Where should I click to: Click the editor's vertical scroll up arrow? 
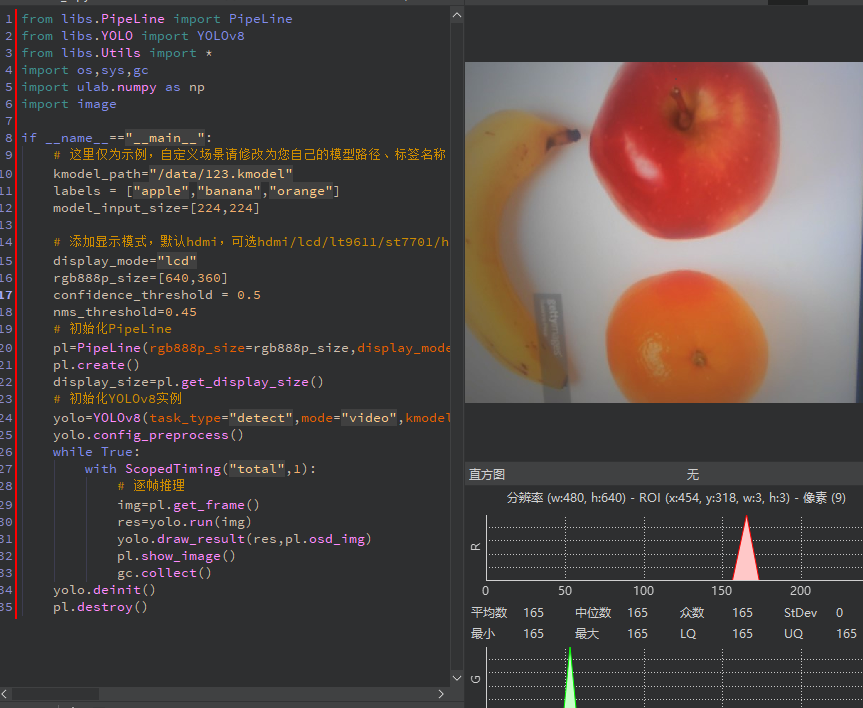point(457,15)
